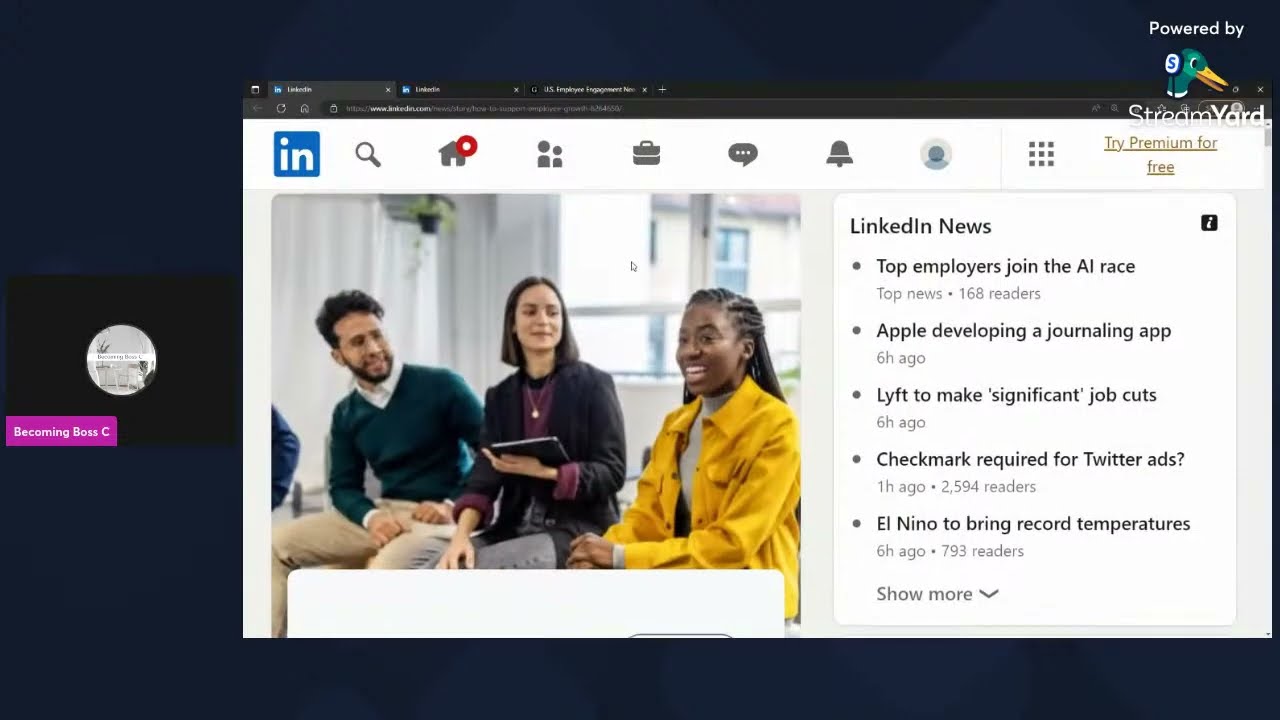View site information lock icon
The height and width of the screenshot is (720, 1280).
coord(334,108)
